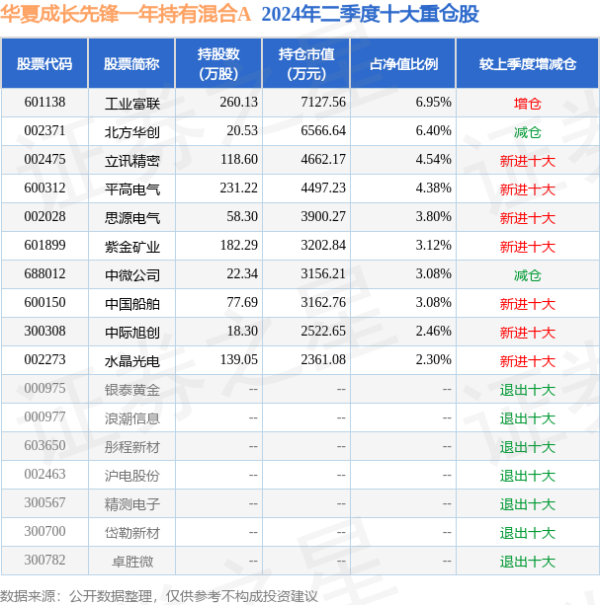Select greyed stock name 银泰黄金
600x605 pixels.
(x=132, y=389)
